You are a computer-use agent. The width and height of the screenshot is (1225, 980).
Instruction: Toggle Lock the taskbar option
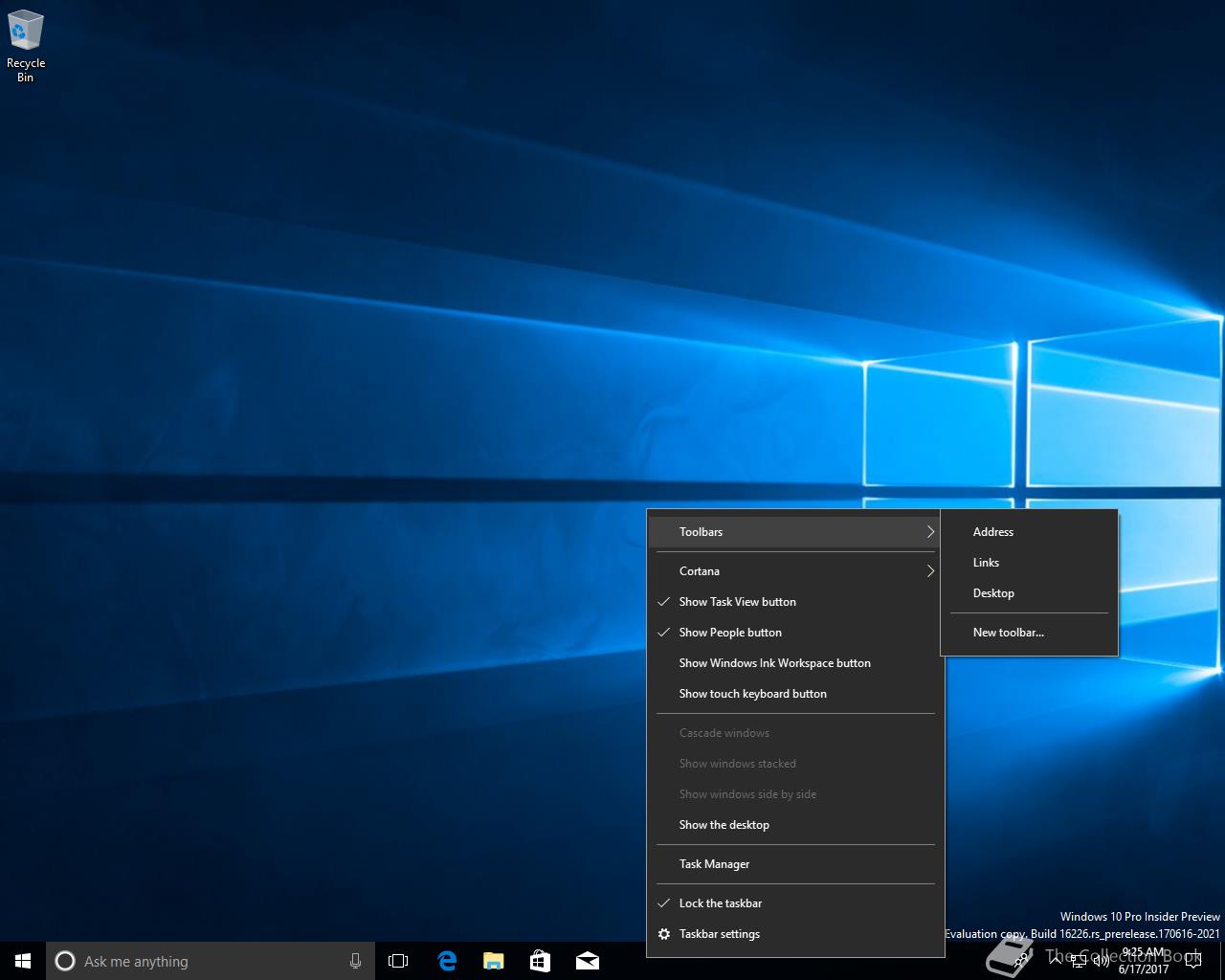coord(721,903)
